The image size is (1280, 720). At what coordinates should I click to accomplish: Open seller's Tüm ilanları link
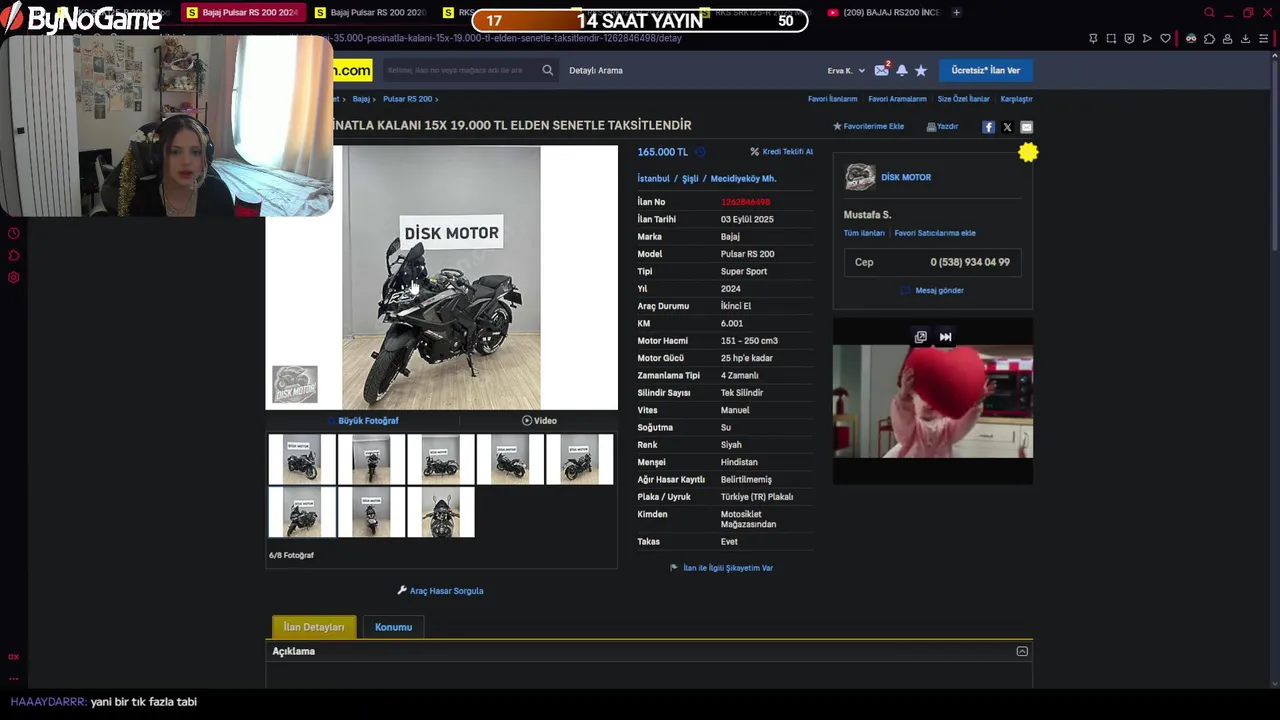864,233
